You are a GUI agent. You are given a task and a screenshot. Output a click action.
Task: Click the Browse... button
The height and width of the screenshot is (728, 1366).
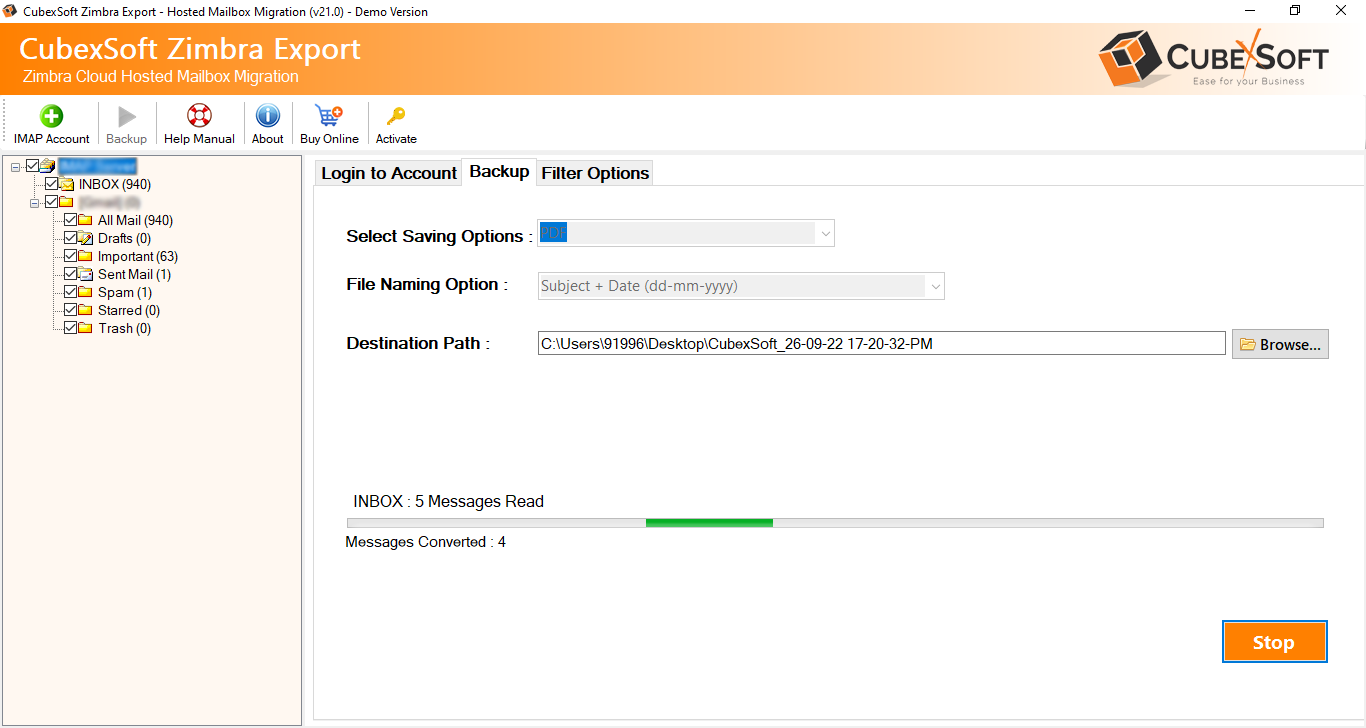click(x=1280, y=344)
